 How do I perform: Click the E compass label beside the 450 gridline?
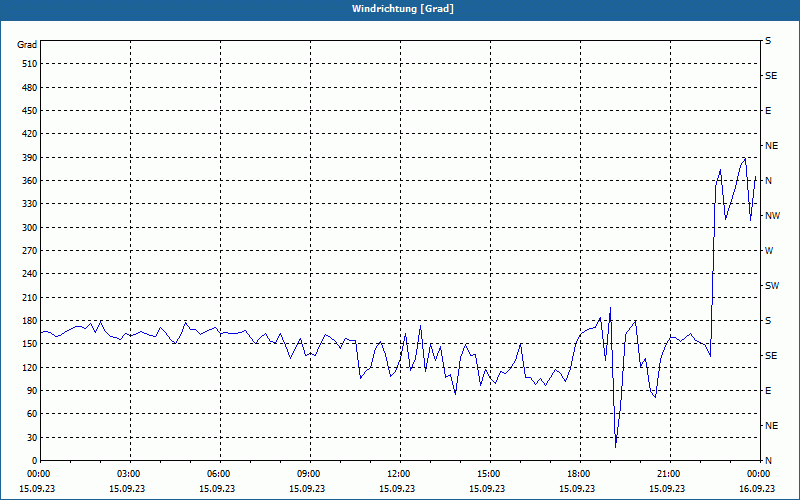point(768,111)
